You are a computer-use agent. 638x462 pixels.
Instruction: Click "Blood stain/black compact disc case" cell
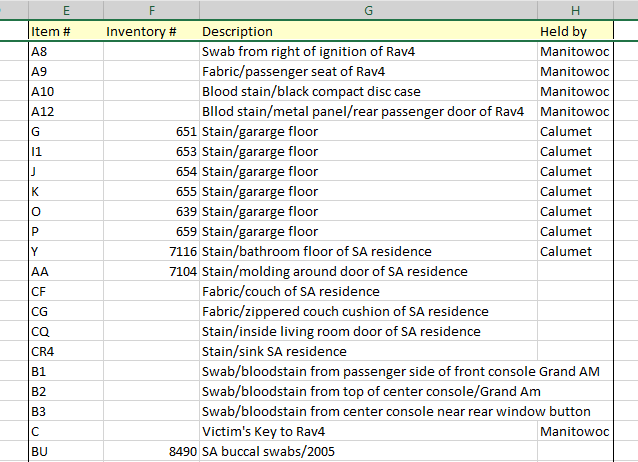pyautogui.click(x=368, y=91)
